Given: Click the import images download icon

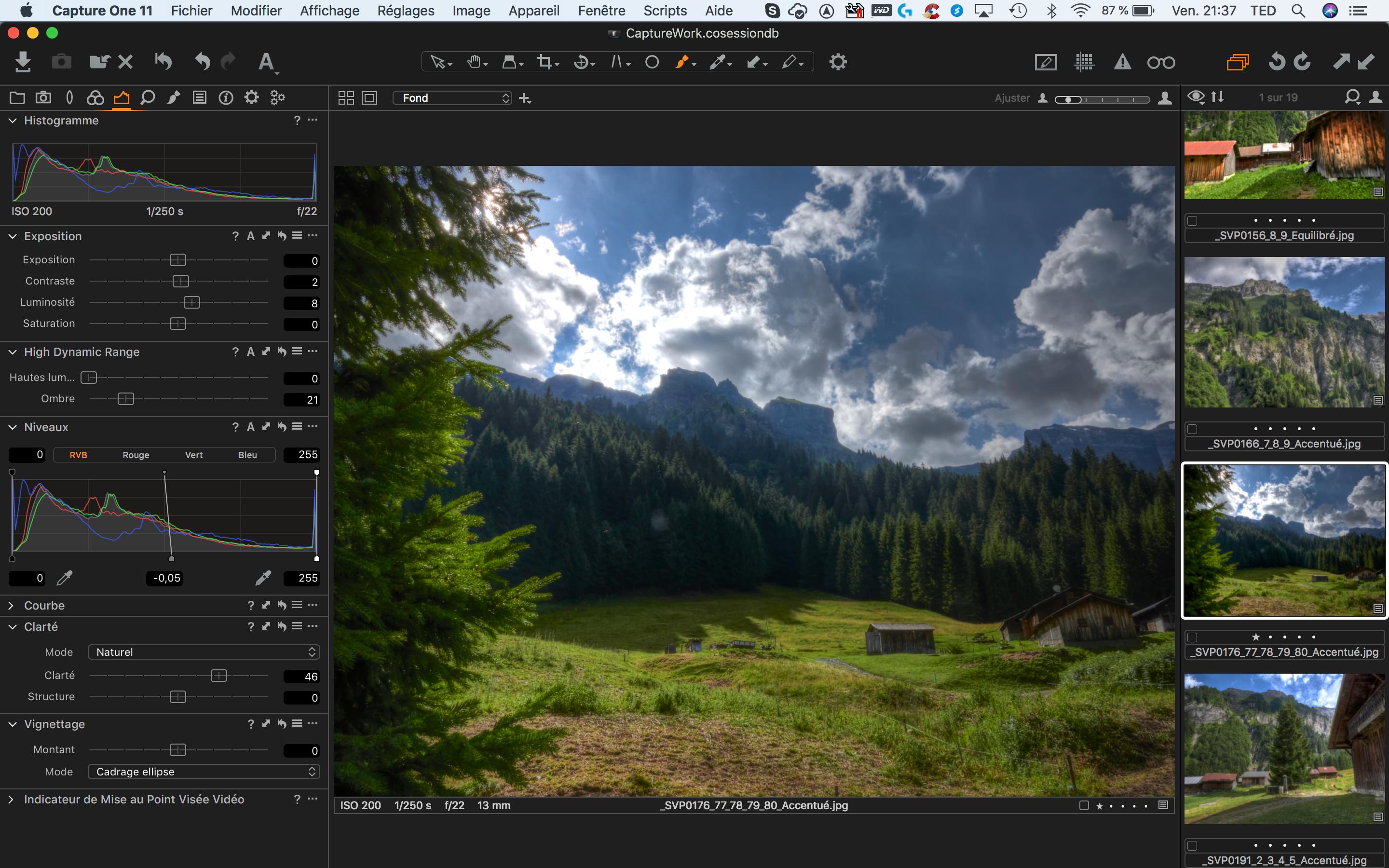Looking at the screenshot, I should (23, 61).
